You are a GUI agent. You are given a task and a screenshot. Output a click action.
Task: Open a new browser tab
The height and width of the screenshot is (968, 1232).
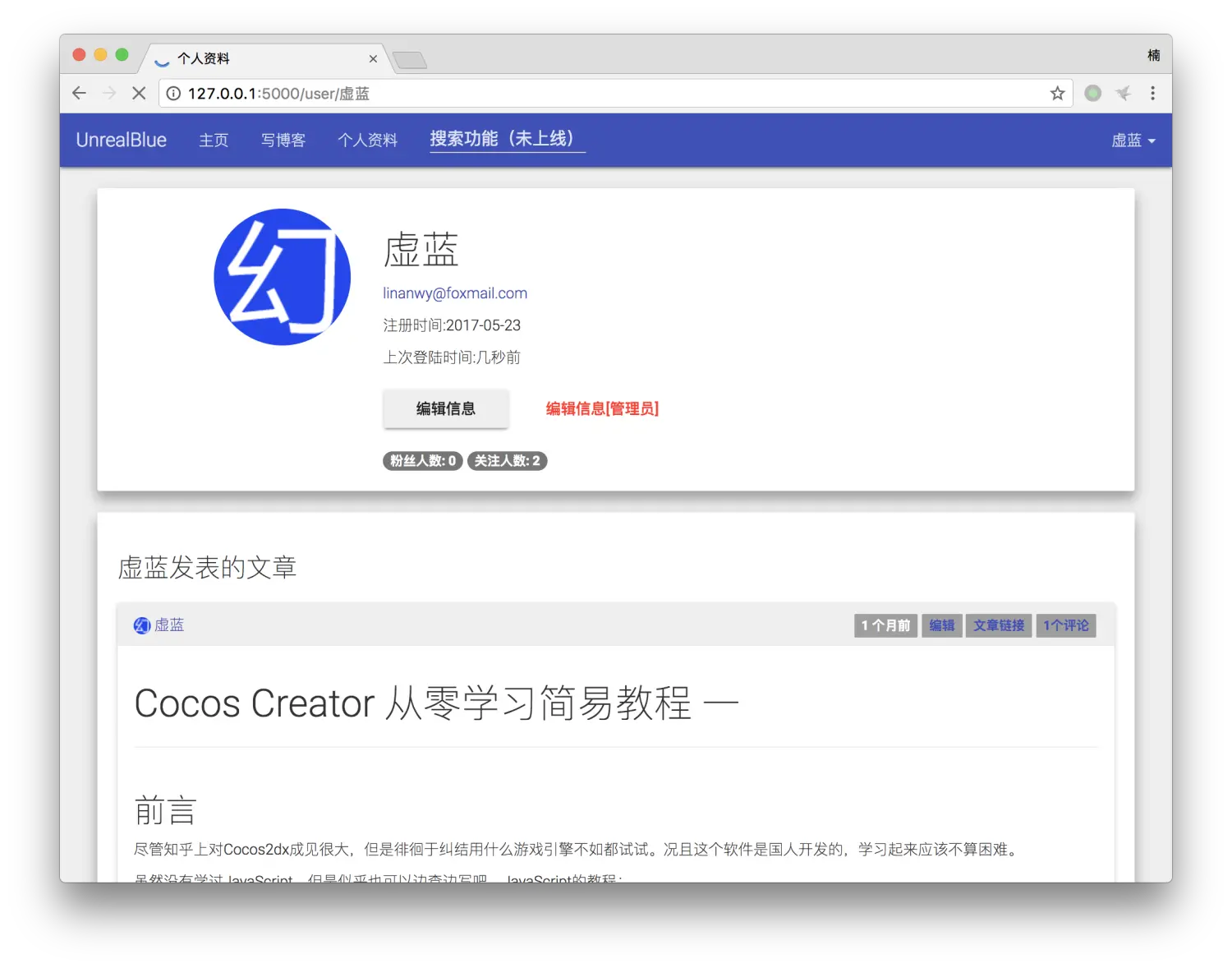[x=409, y=59]
